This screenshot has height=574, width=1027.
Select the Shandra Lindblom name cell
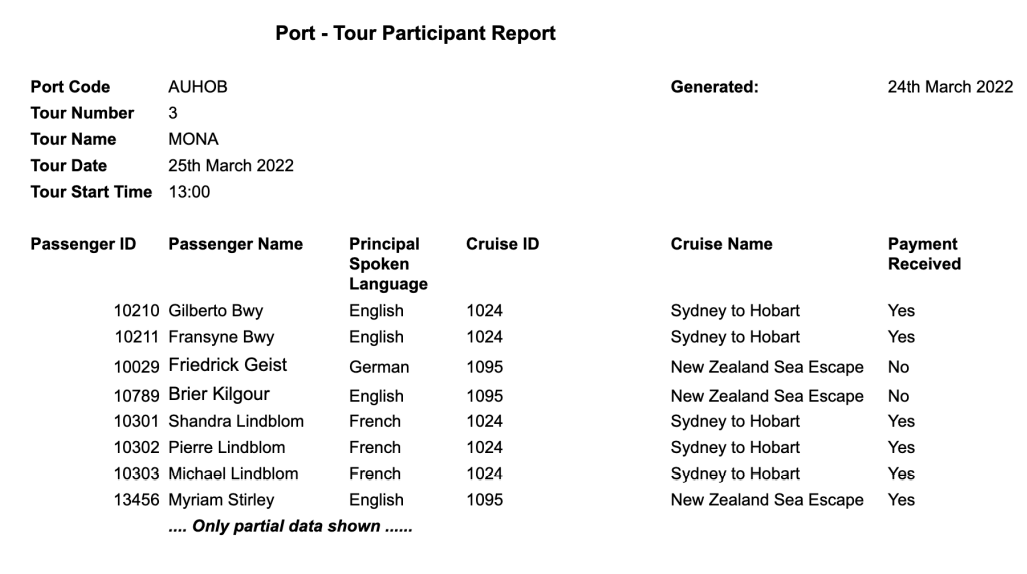point(236,421)
